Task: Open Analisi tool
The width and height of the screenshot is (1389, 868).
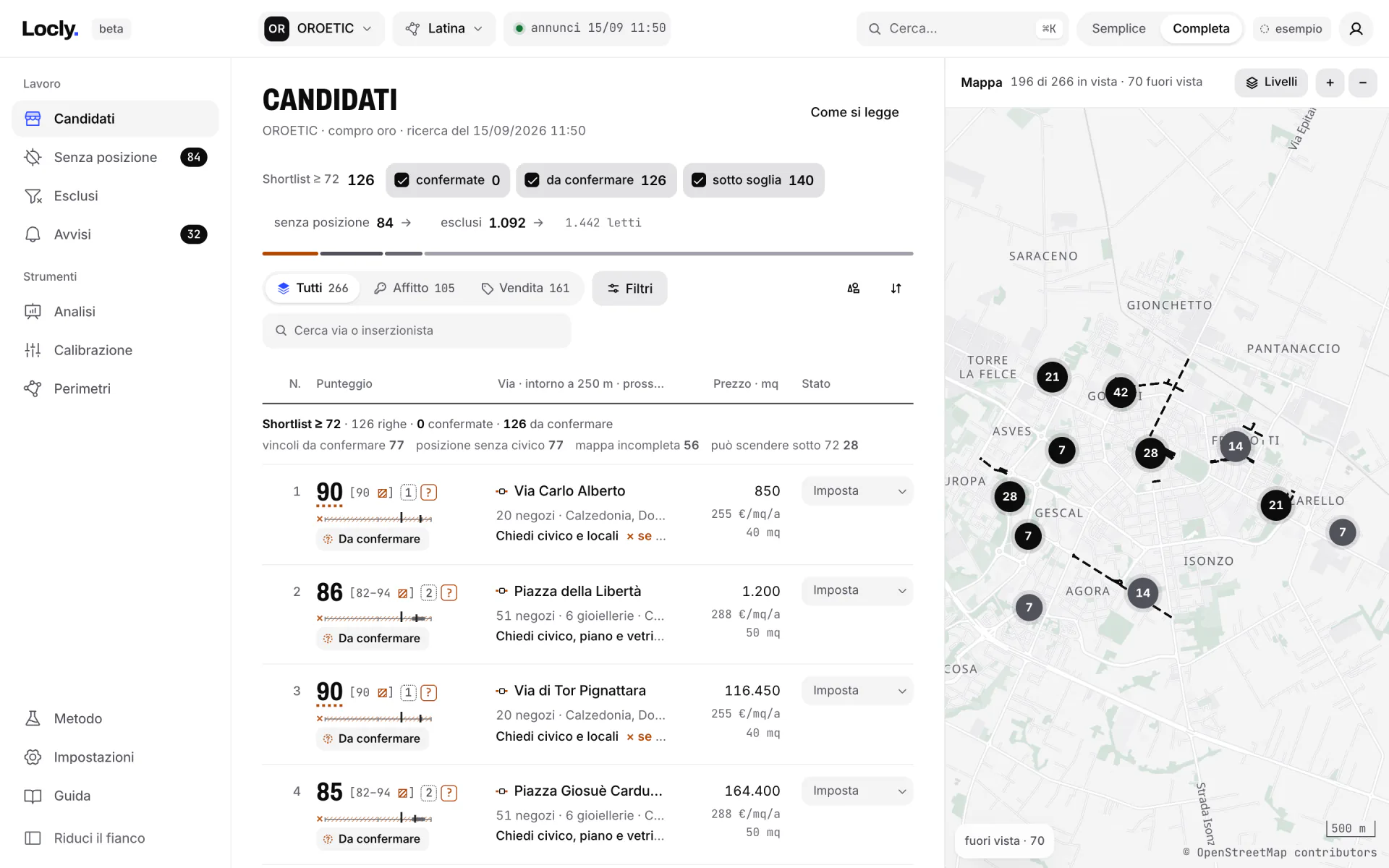Action: pos(115,312)
